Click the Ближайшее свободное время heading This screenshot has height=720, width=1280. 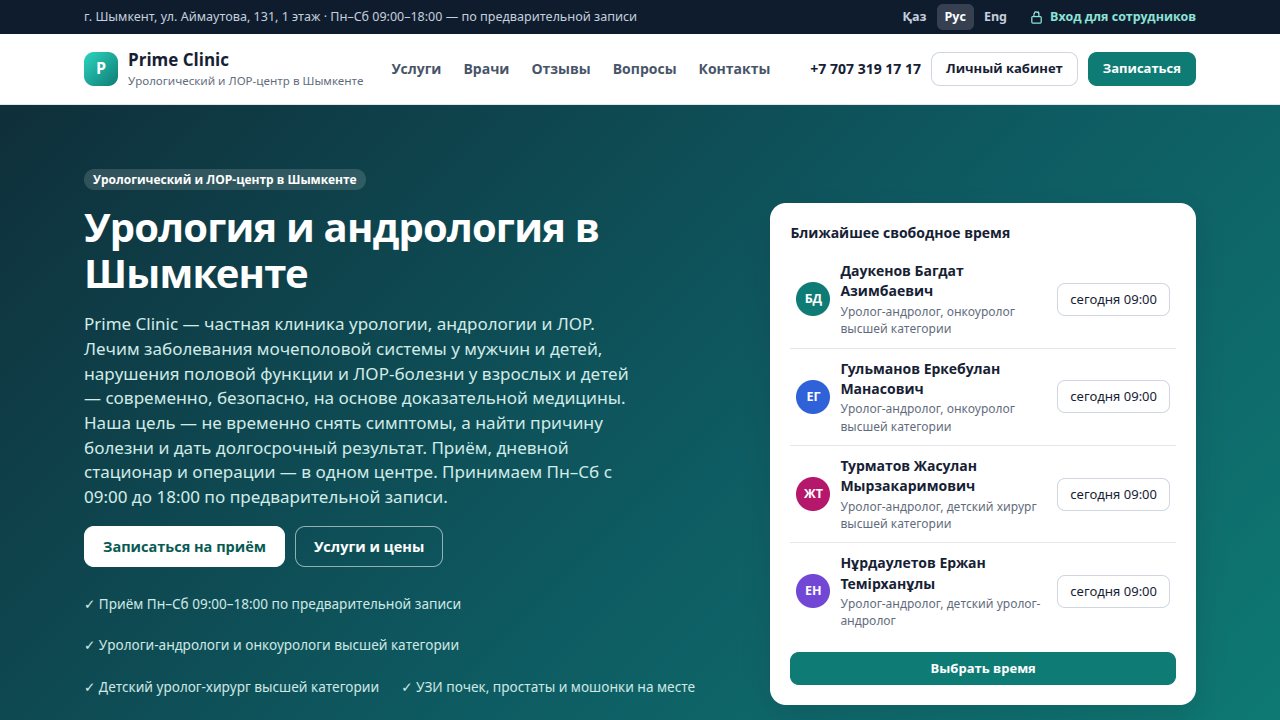click(x=900, y=233)
